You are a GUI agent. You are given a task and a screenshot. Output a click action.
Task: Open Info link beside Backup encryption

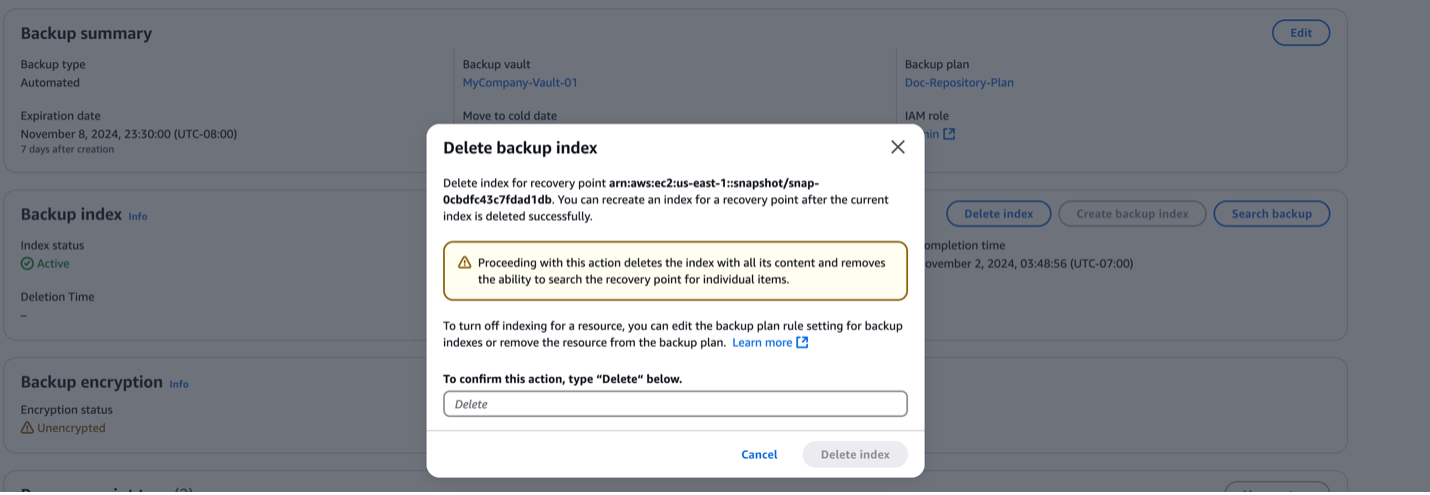179,384
